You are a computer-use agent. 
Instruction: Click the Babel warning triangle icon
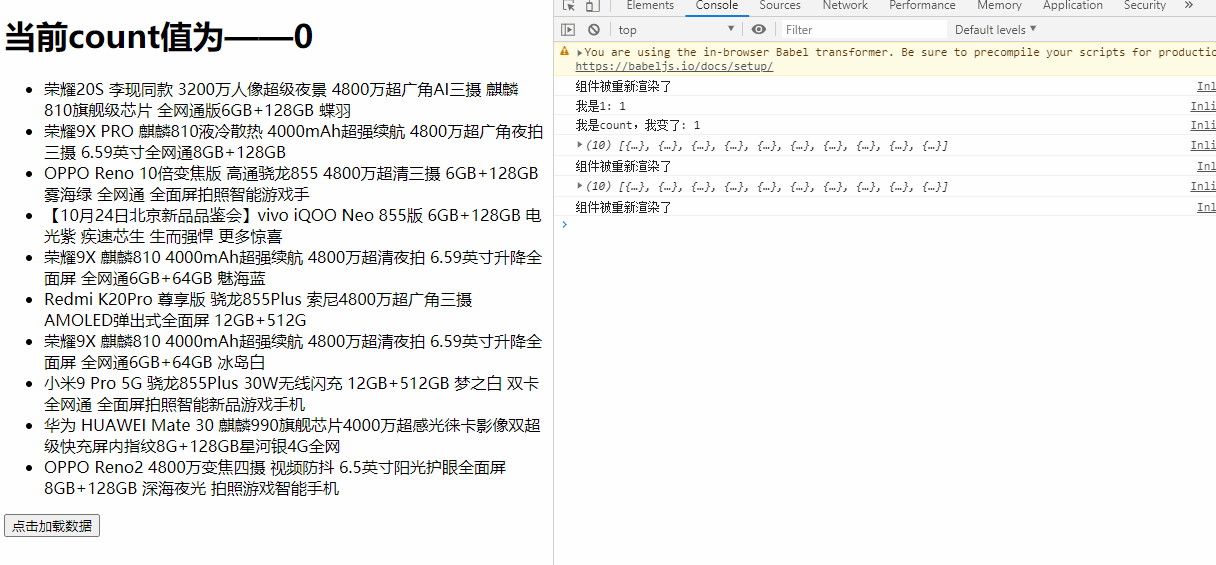tap(565, 52)
